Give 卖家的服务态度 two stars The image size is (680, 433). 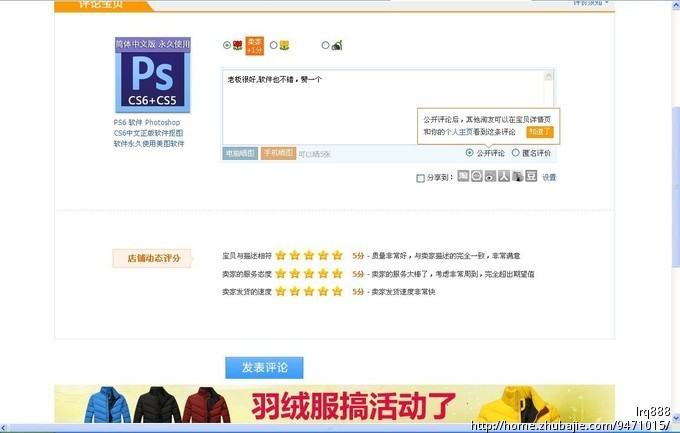click(x=295, y=273)
